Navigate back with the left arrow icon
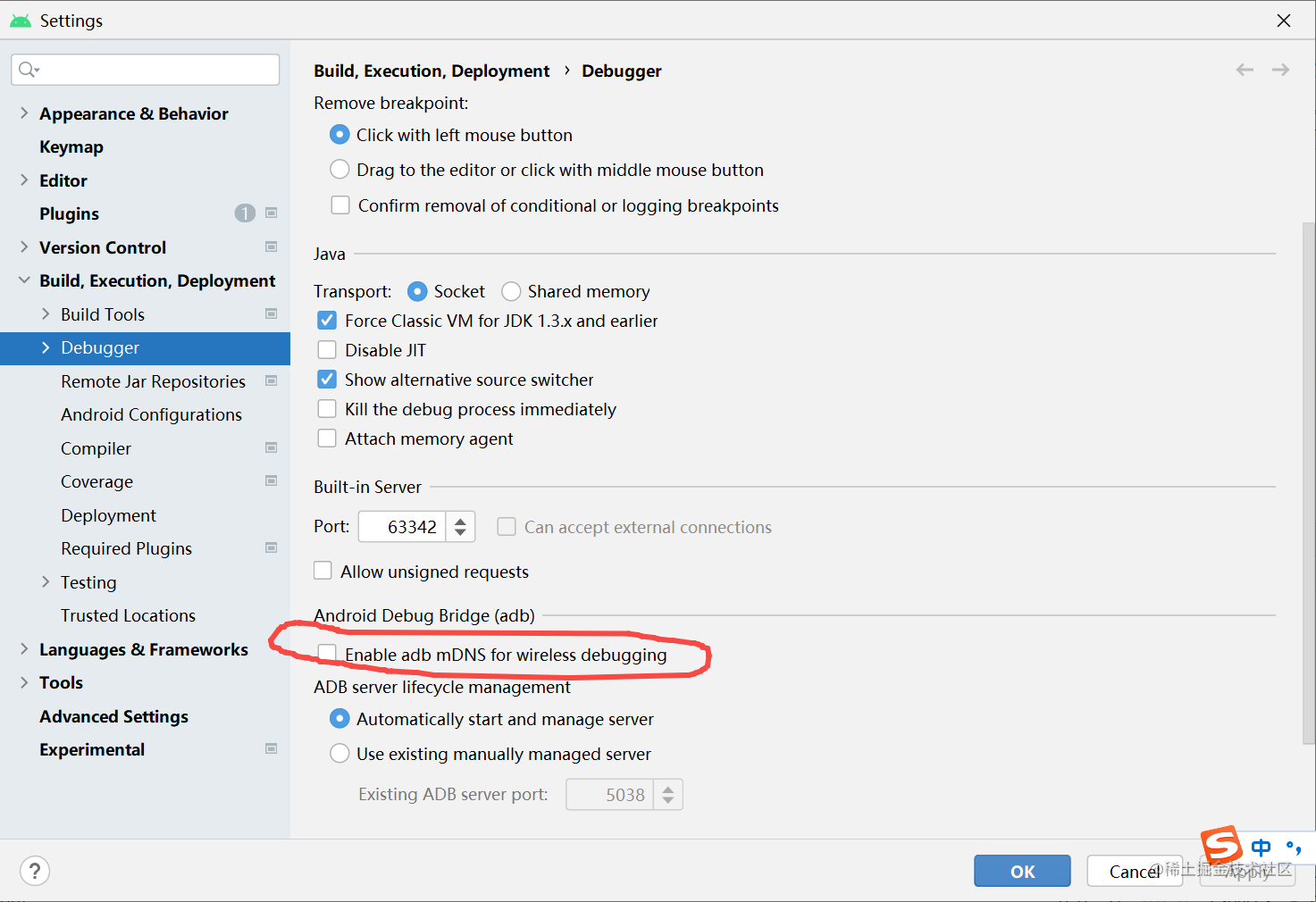This screenshot has width=1316, height=902. coord(1245,70)
